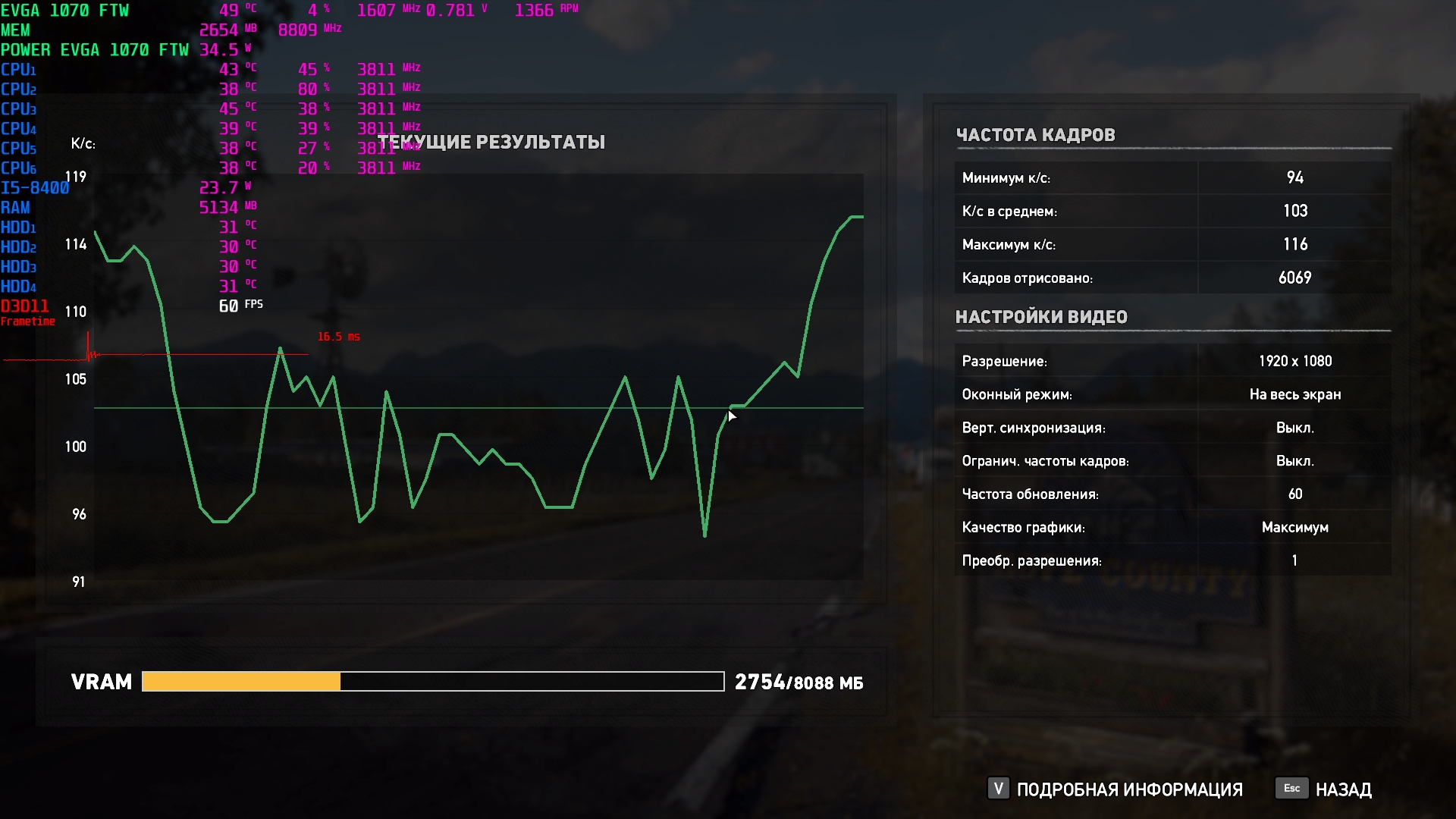Click the orange VRAM usage bar
The image size is (1456, 819).
241,682
